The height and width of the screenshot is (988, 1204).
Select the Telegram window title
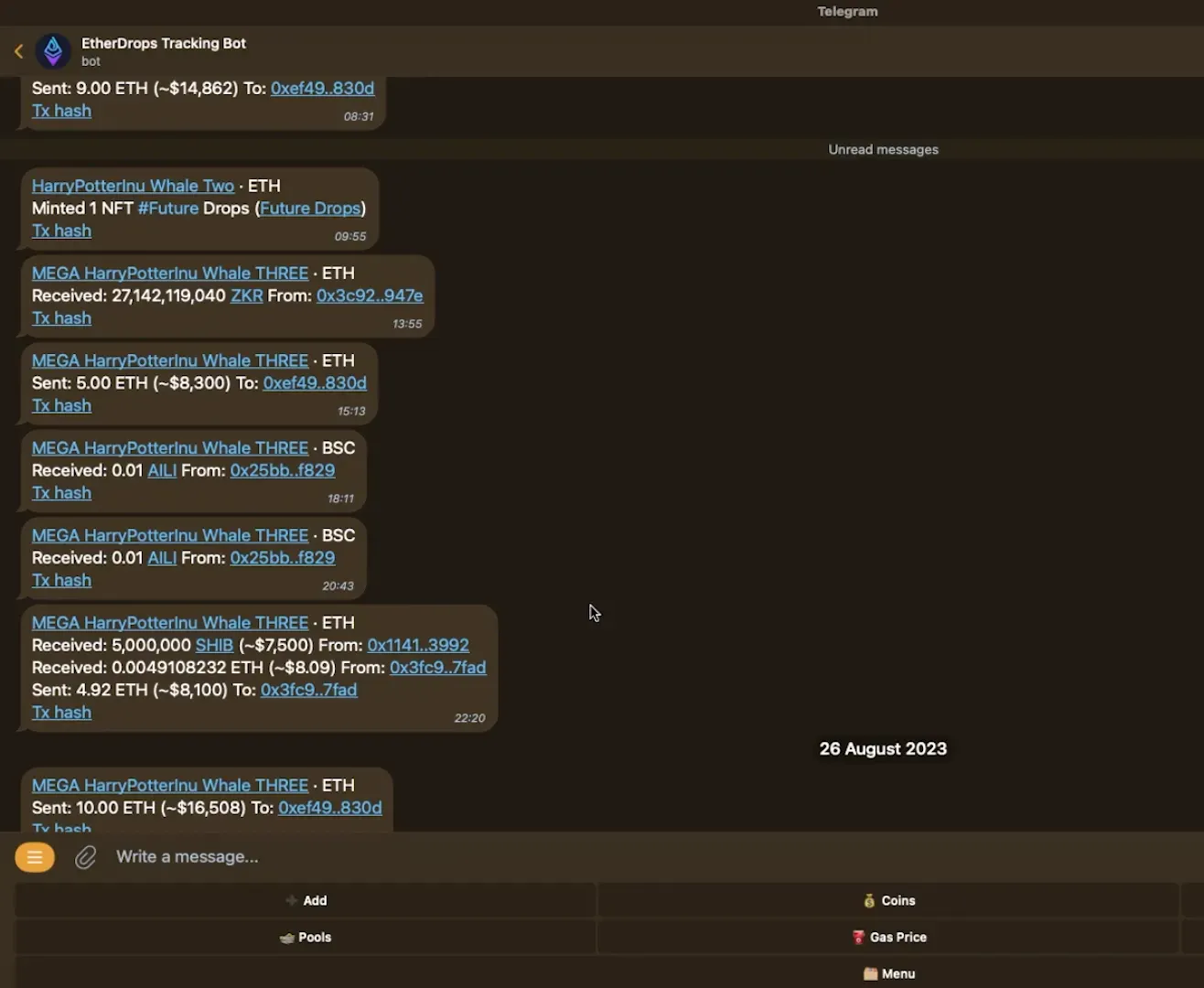(847, 11)
